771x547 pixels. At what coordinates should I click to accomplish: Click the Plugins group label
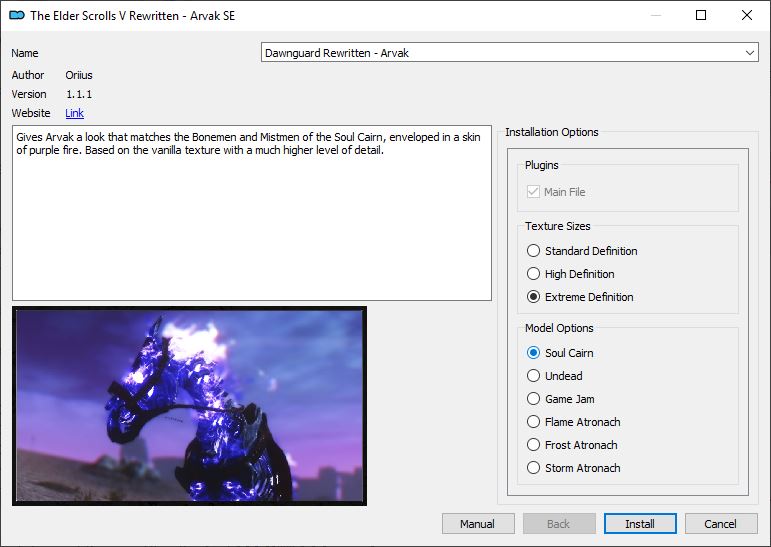coord(541,165)
